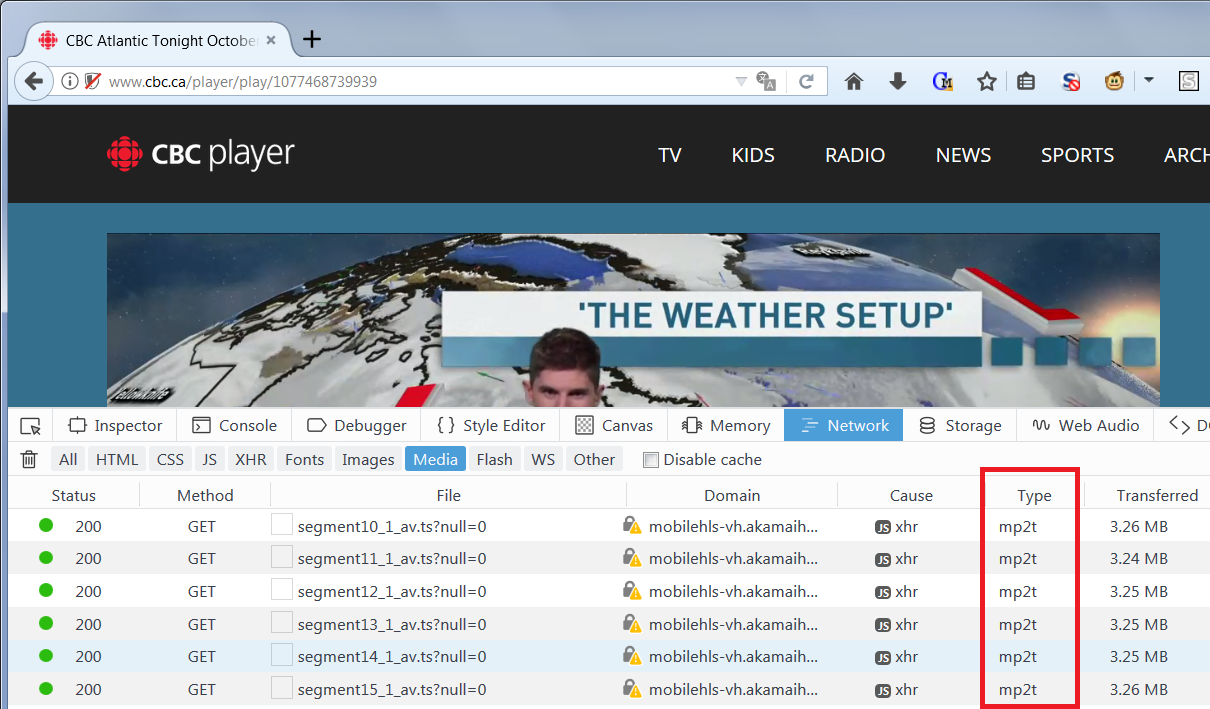1210x709 pixels.
Task: Select the segment11_1_av.ts request row
Action: click(610, 559)
